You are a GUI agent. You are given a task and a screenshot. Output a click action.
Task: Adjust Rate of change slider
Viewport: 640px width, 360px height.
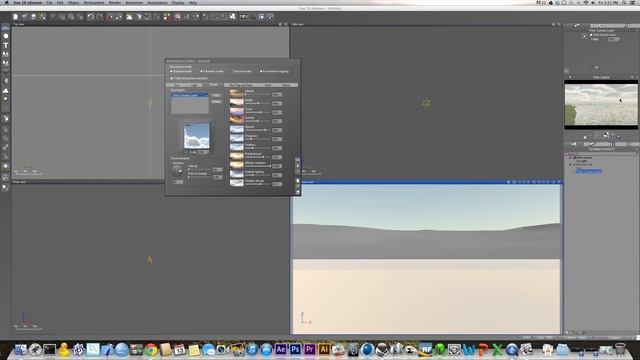pyautogui.click(x=199, y=177)
